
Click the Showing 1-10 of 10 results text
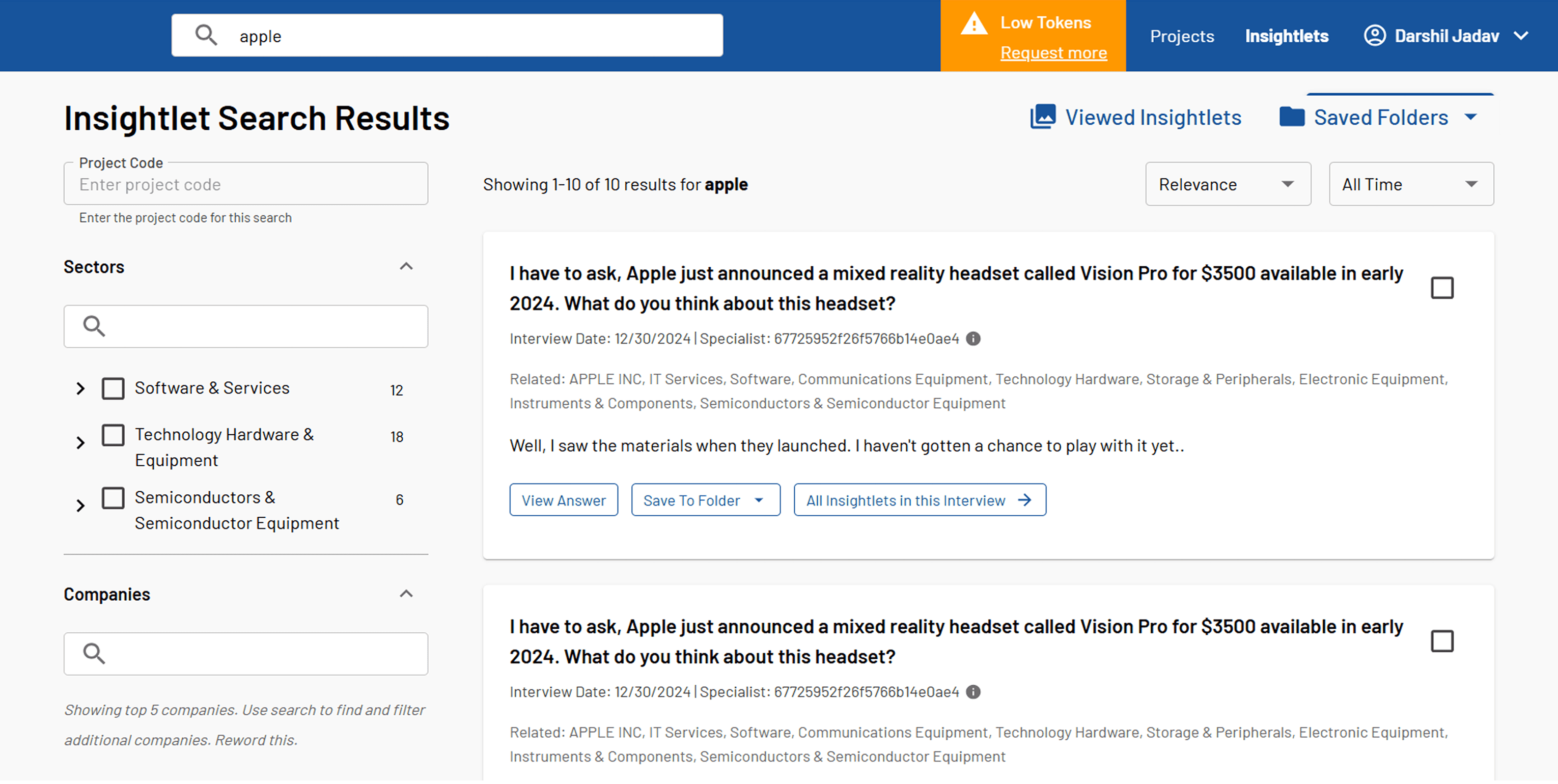pyautogui.click(x=615, y=184)
